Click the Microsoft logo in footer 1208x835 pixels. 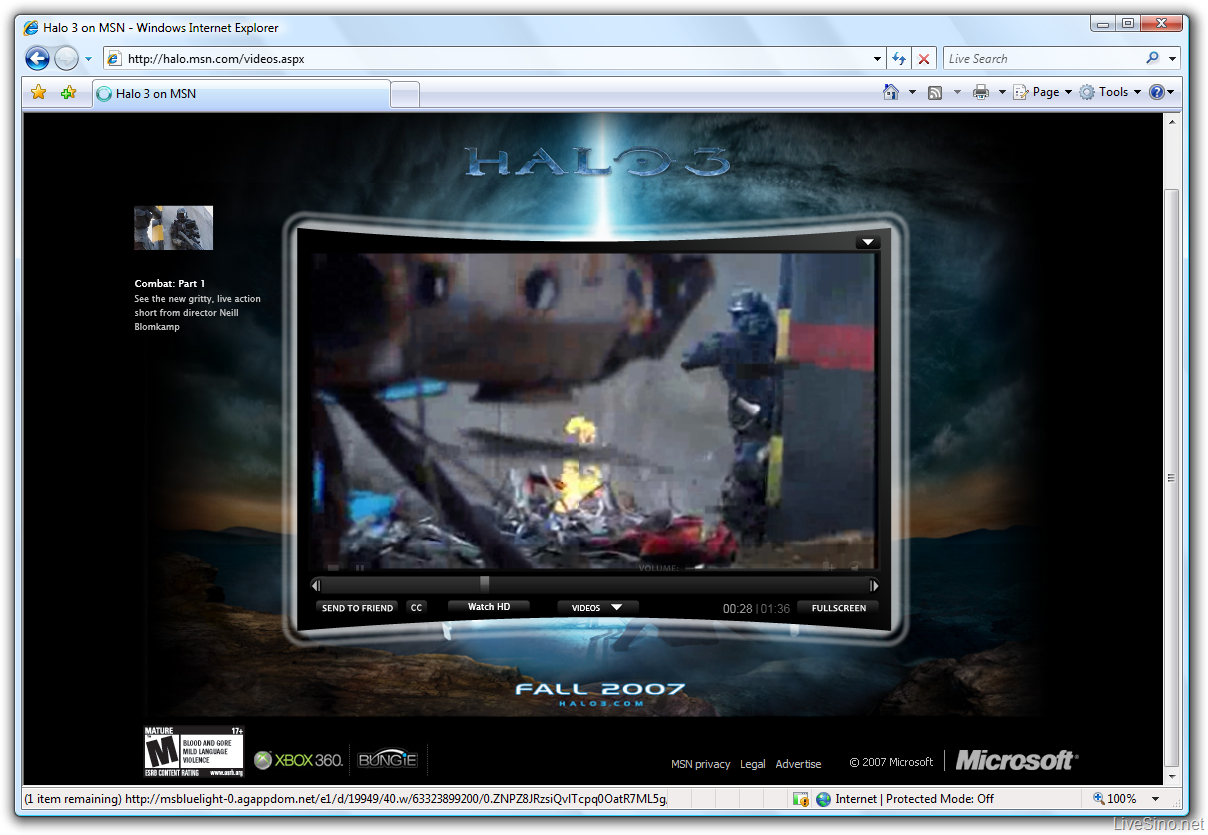tap(1017, 761)
